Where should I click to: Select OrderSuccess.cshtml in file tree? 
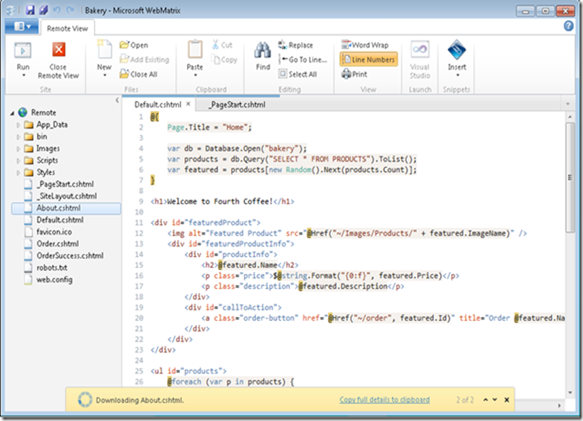[70, 256]
